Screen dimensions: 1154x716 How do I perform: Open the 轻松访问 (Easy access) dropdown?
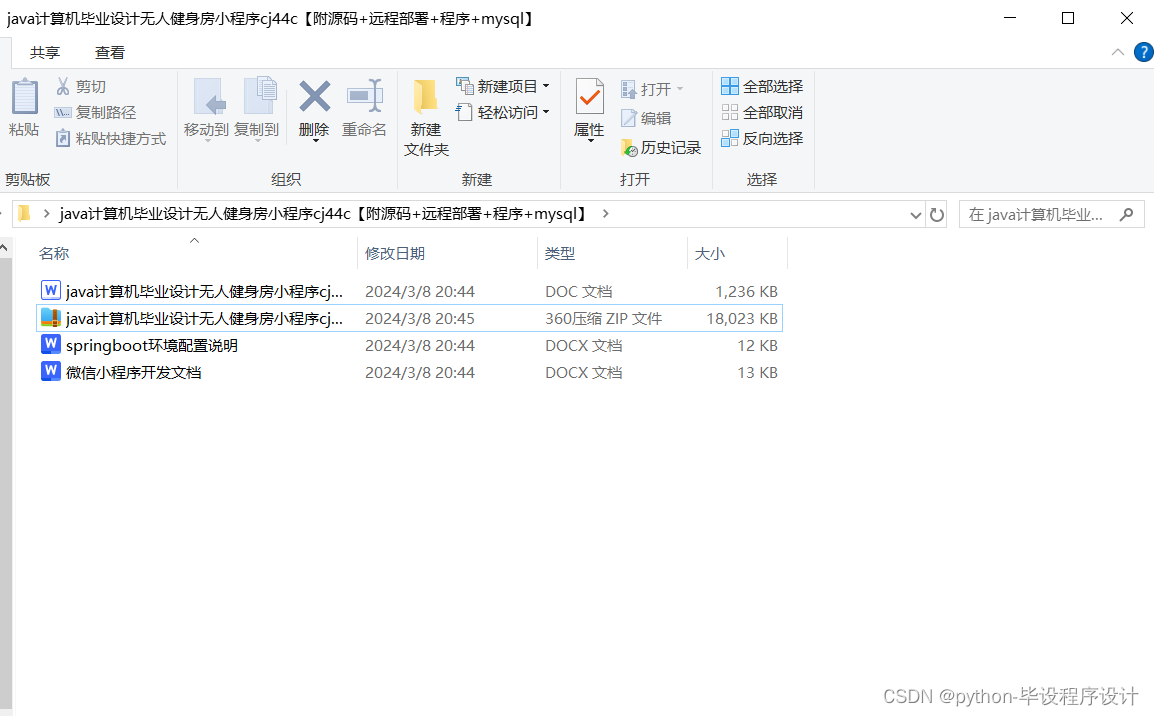(x=546, y=112)
